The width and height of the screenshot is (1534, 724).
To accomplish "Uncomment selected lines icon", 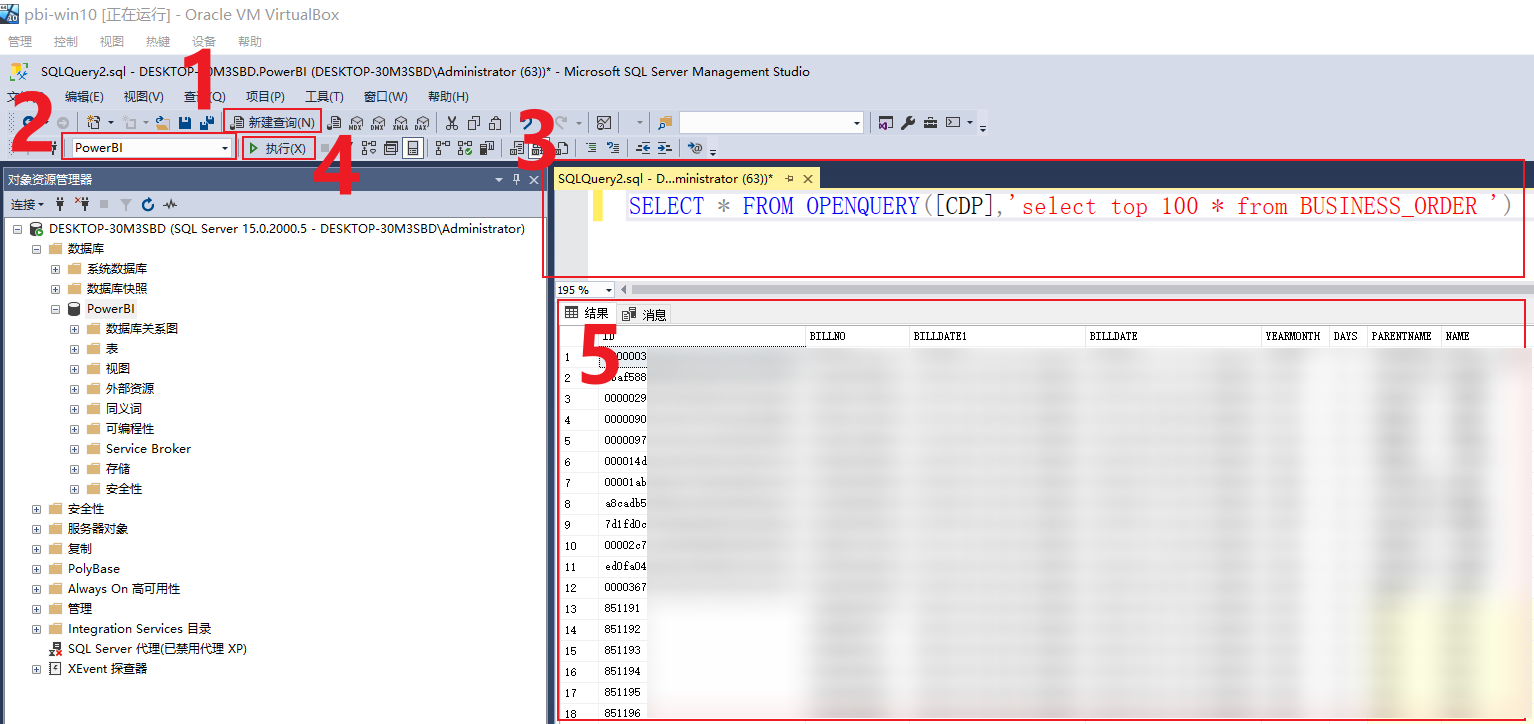I will (613, 148).
